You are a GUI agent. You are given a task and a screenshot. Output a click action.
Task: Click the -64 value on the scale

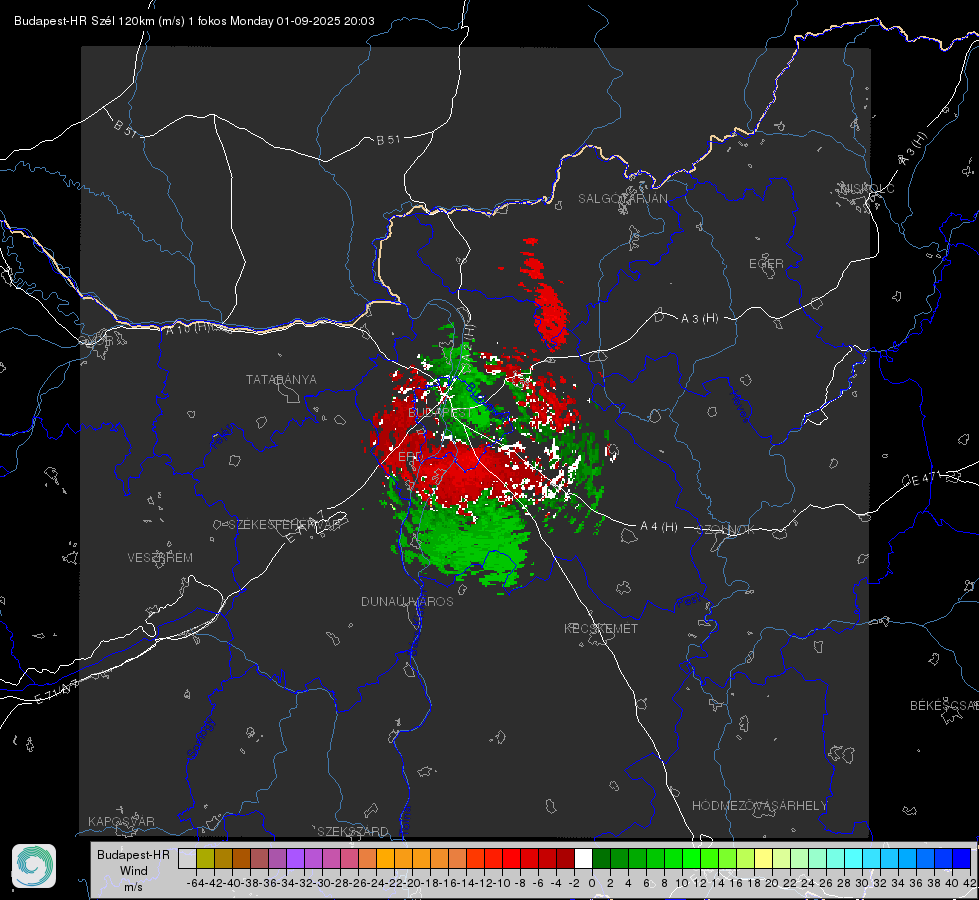[x=196, y=883]
